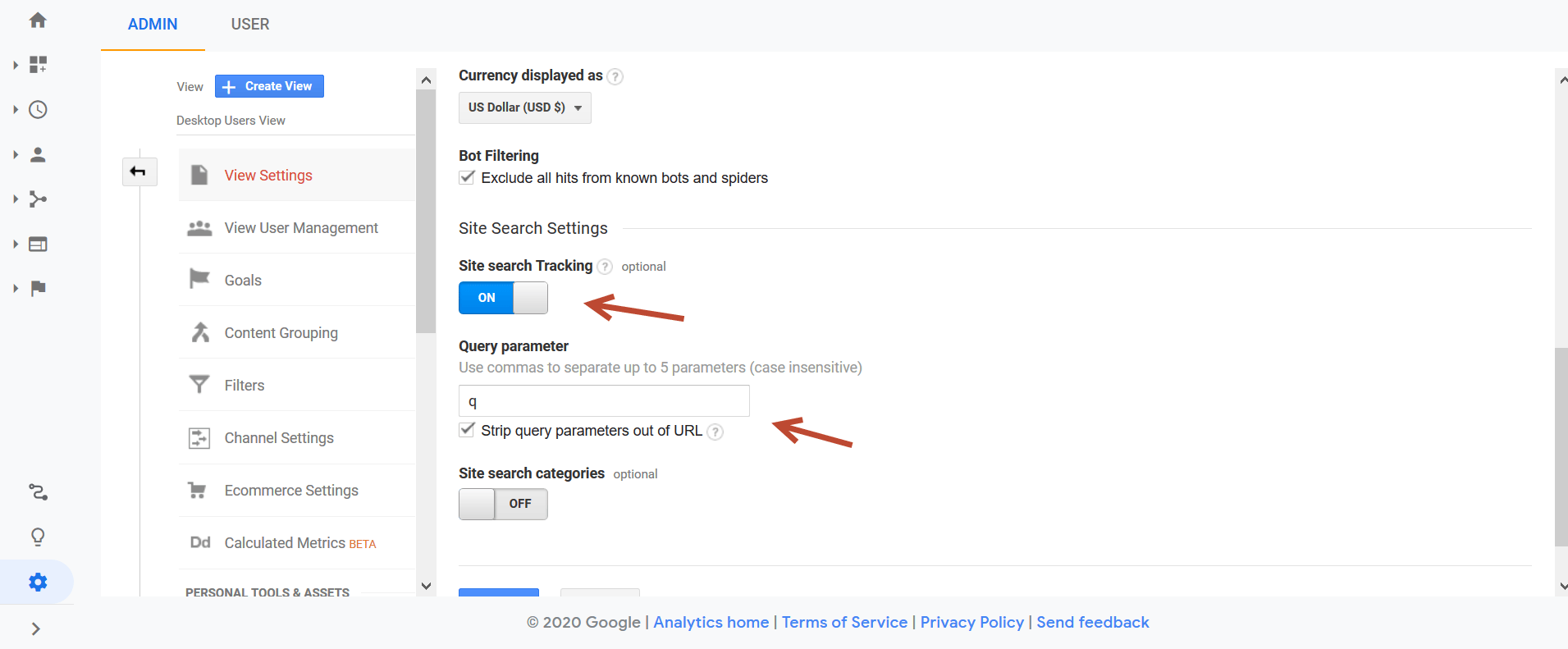Open the Discover lightbulb icon
Image resolution: width=1568 pixels, height=649 pixels.
(38, 537)
